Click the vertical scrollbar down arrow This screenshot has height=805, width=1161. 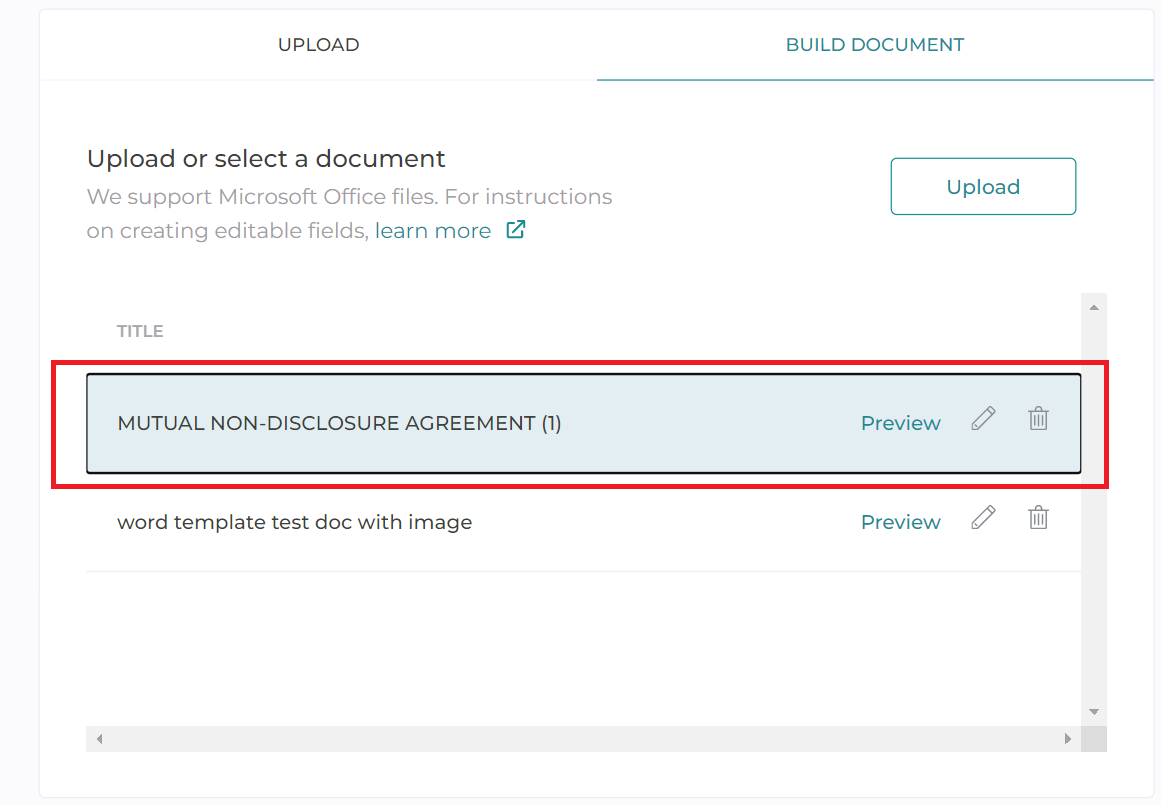click(1094, 712)
